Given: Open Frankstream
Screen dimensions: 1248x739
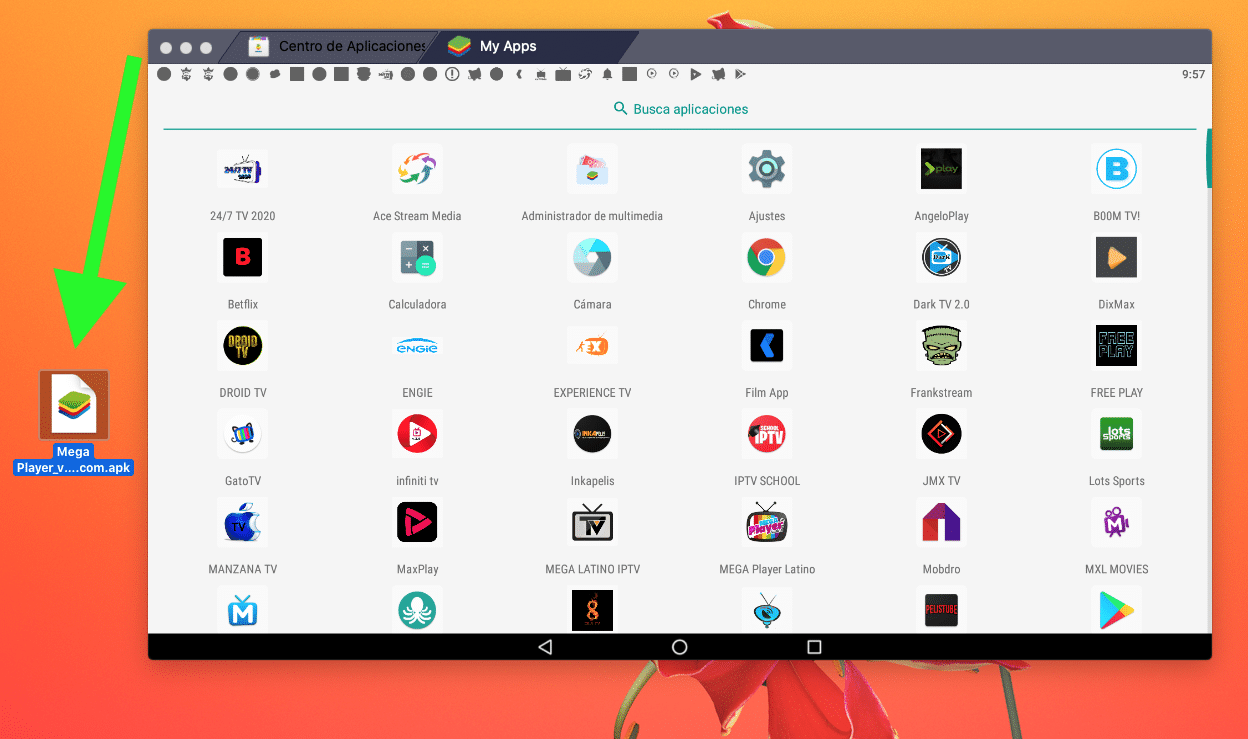Looking at the screenshot, I should click(941, 345).
